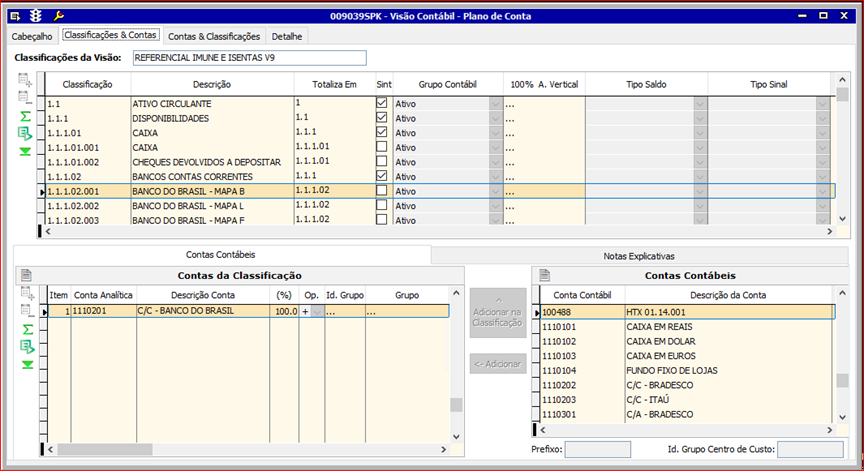Click the wrench settings icon in title bar
Image resolution: width=864 pixels, height=471 pixels.
58,17
